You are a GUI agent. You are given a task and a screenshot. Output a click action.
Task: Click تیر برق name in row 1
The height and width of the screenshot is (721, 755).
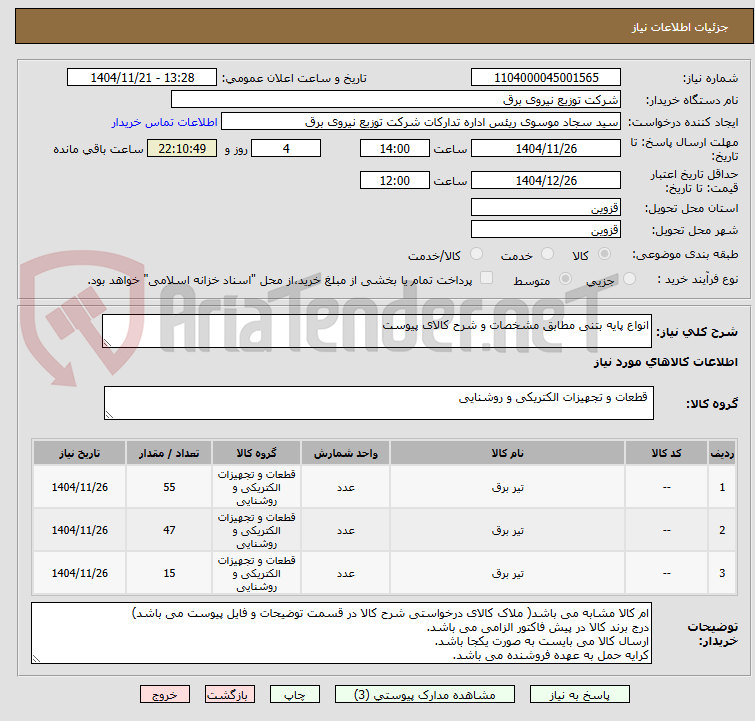(x=508, y=487)
